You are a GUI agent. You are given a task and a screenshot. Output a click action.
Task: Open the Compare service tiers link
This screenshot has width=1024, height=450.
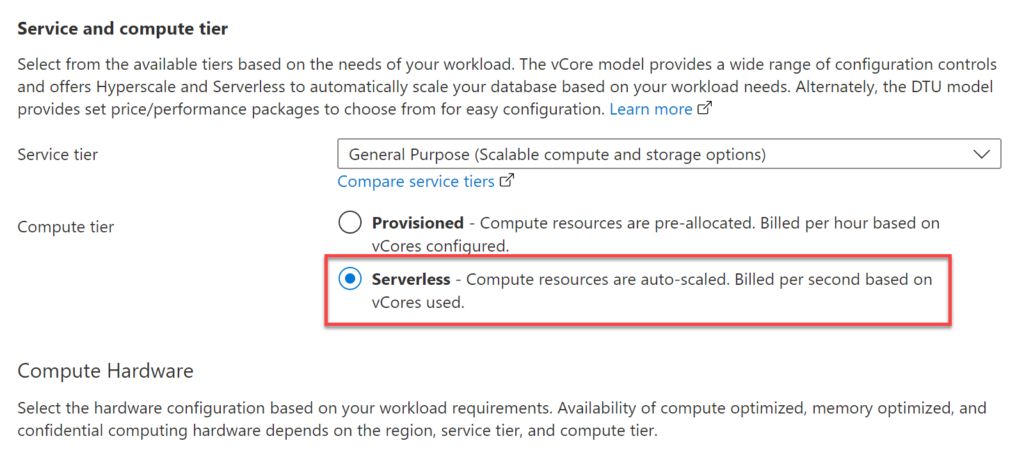[x=416, y=181]
